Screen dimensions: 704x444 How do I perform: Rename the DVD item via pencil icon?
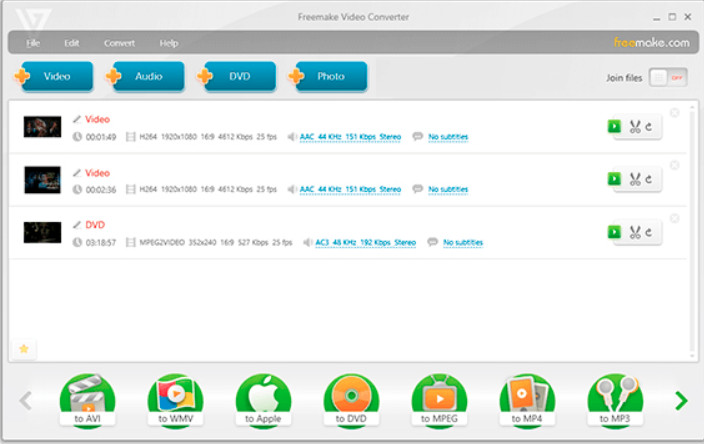77,224
